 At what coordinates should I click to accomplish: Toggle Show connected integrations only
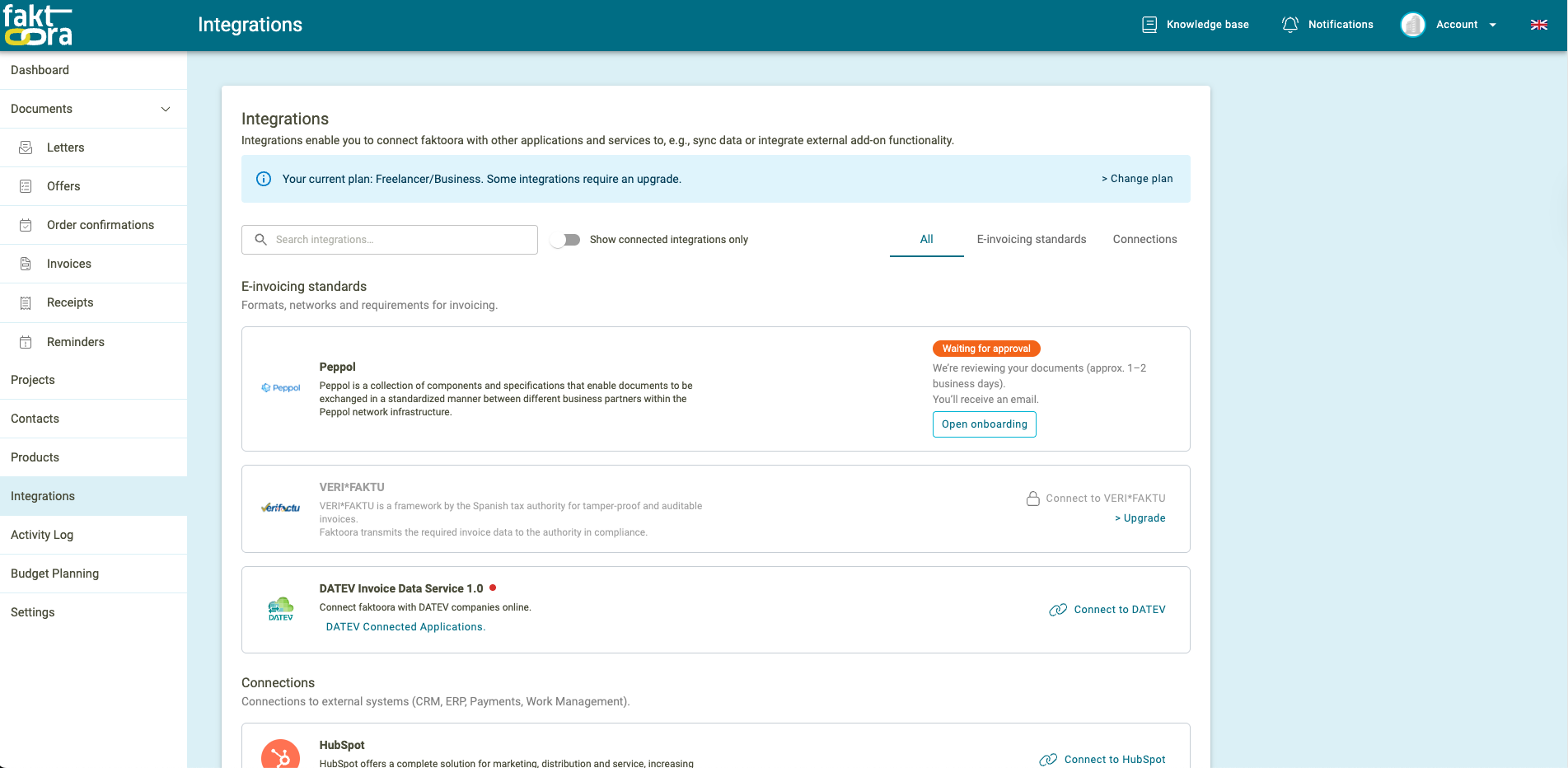[566, 240]
